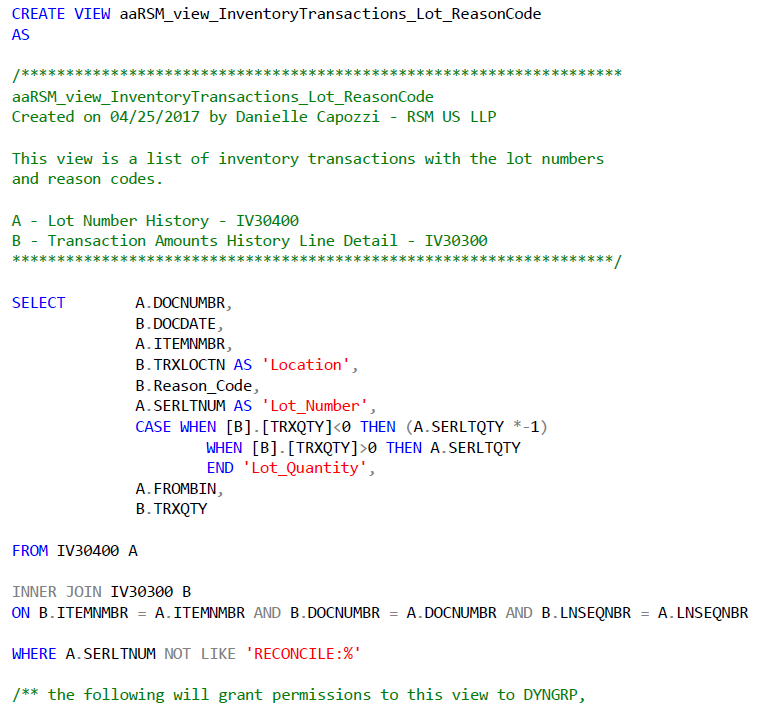The height and width of the screenshot is (727, 760).
Task: Click the INNER JOIN keywords
Action: click(x=57, y=592)
